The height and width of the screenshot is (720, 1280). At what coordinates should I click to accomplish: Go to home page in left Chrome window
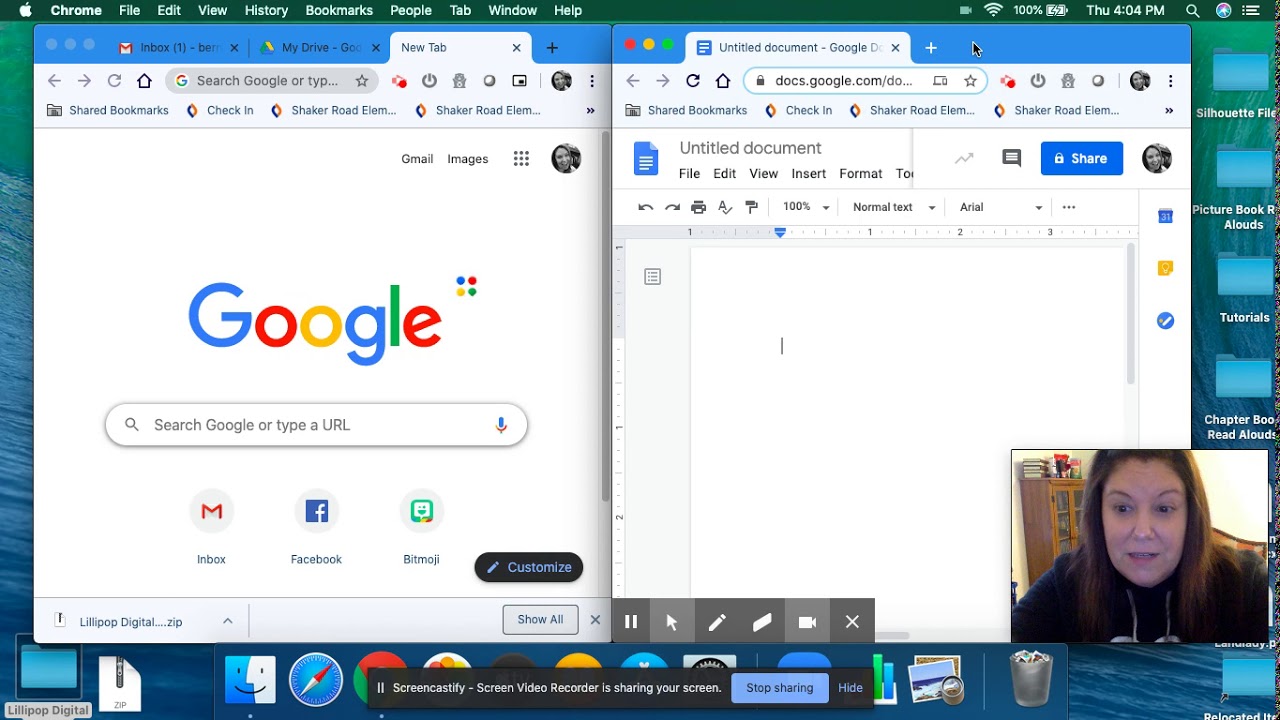coord(144,81)
